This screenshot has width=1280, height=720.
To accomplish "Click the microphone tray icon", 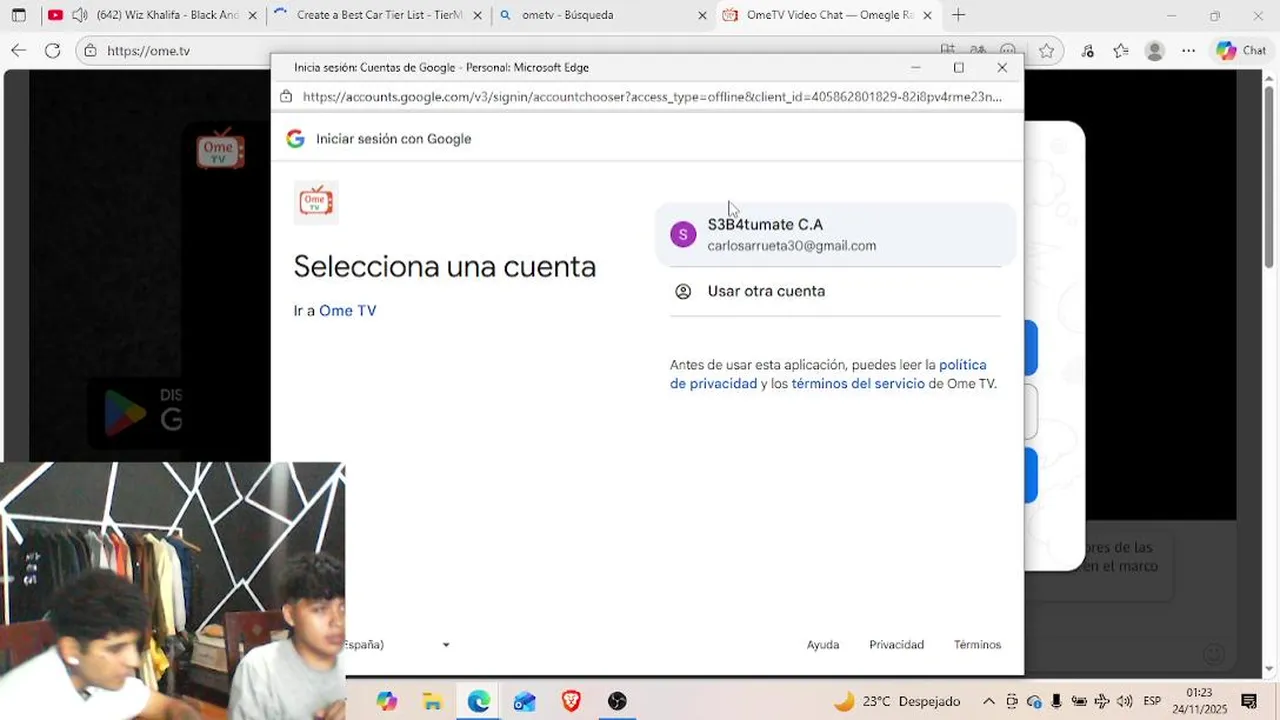I will tap(1056, 701).
